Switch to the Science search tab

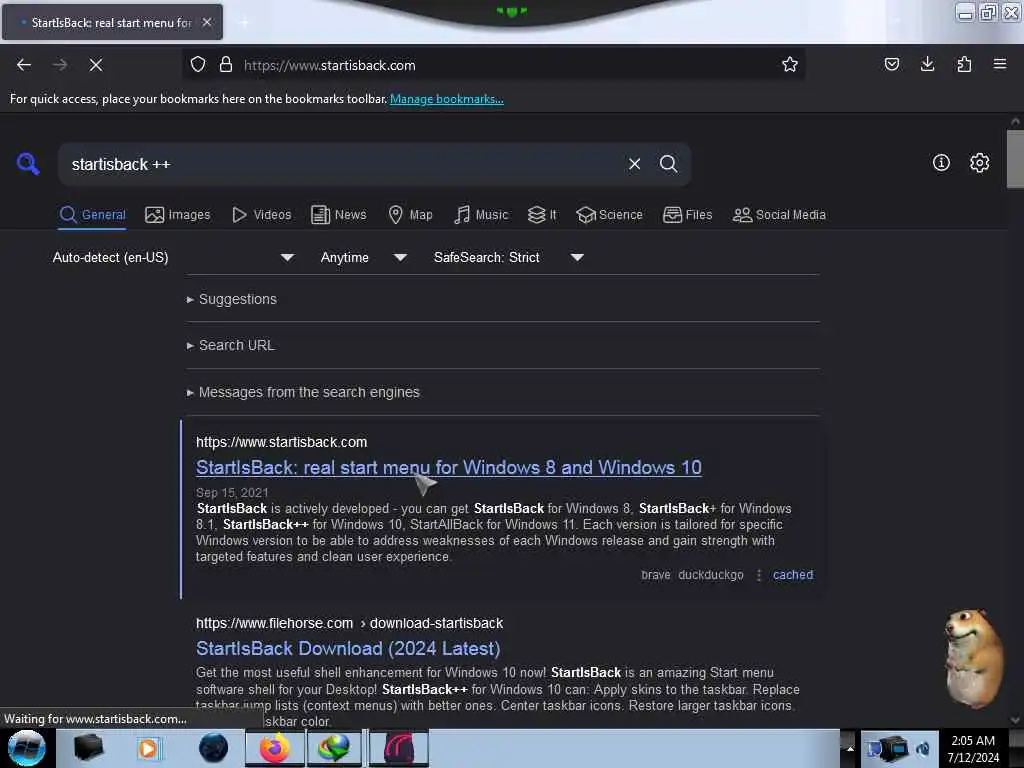point(609,215)
